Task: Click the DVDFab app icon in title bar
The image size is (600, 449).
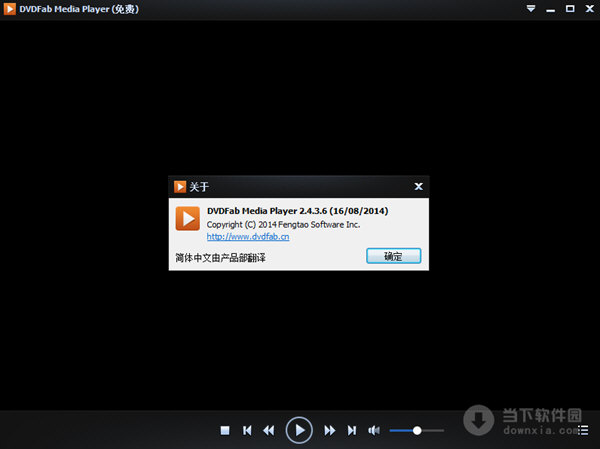Action: click(10, 9)
